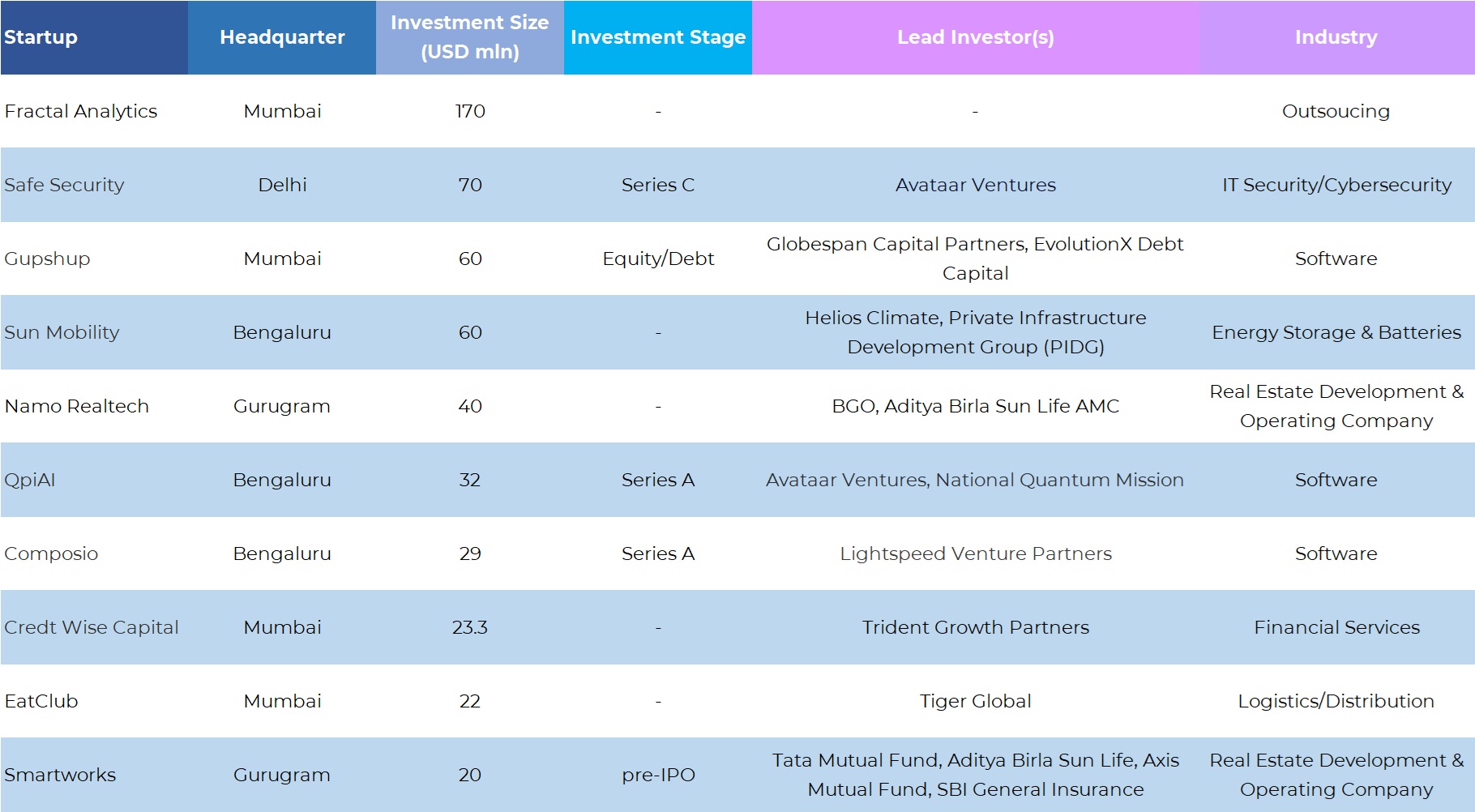The image size is (1475, 812).
Task: Click the Startup column header
Action: point(41,37)
